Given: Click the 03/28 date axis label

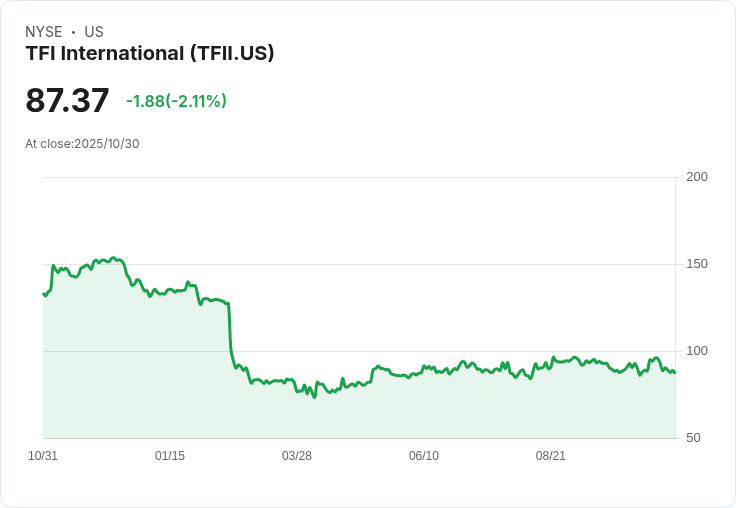Looking at the screenshot, I should point(297,456).
